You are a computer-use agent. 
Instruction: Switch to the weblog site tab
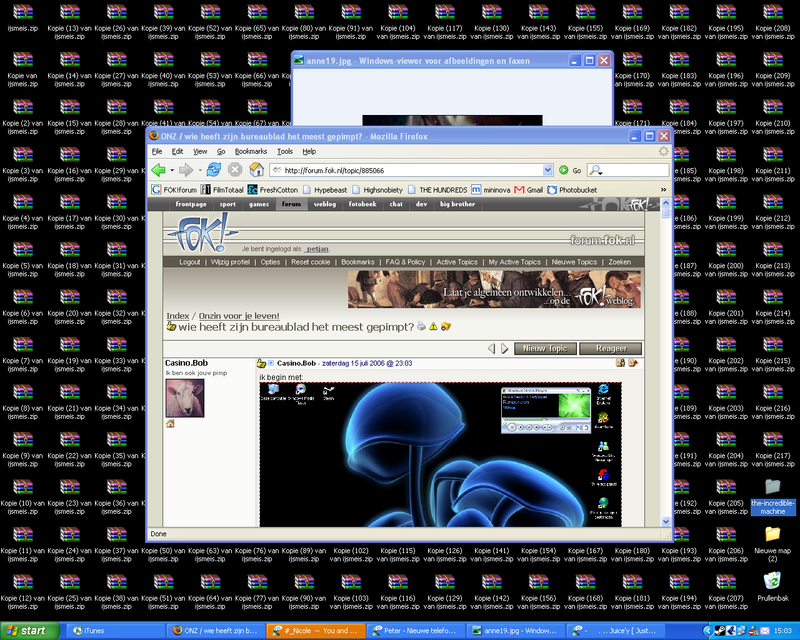pos(325,204)
